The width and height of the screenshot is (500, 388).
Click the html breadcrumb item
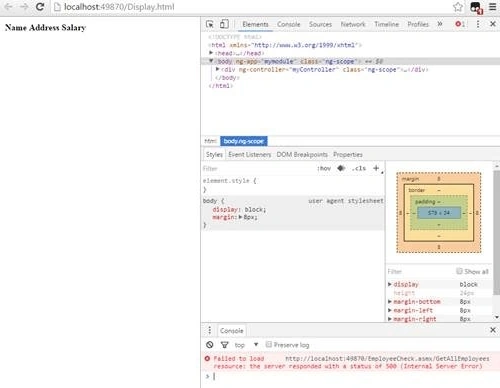click(x=210, y=141)
